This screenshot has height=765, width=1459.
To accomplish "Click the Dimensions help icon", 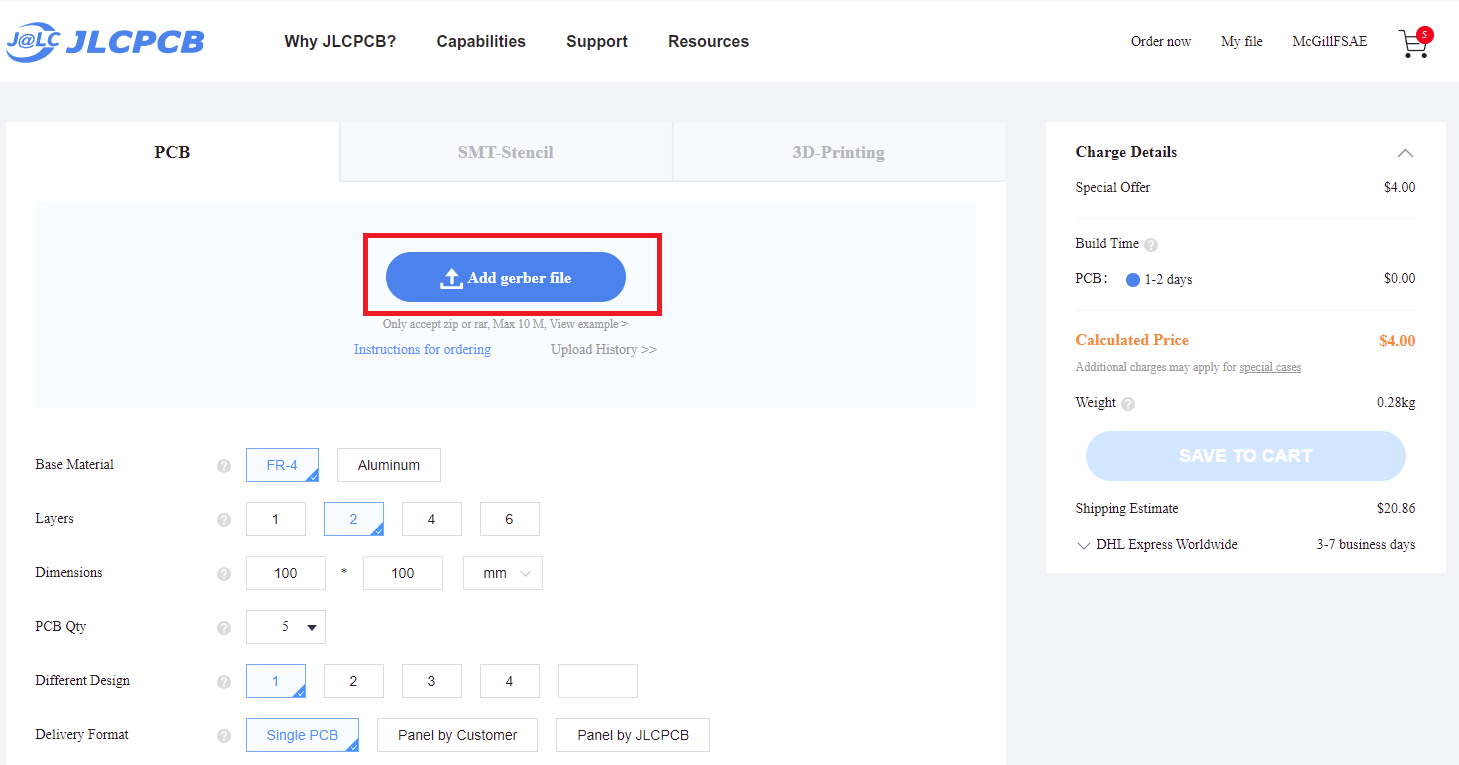I will coord(224,574).
